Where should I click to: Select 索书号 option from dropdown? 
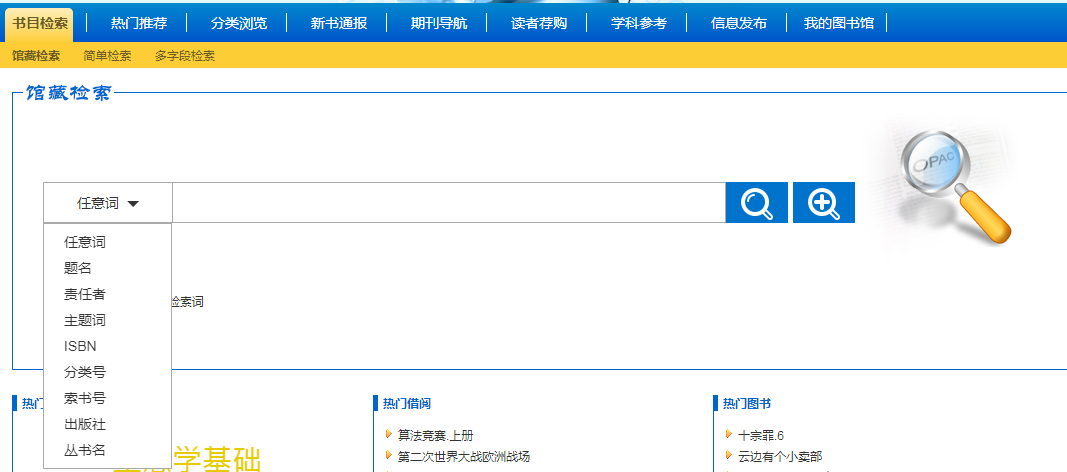pos(84,398)
